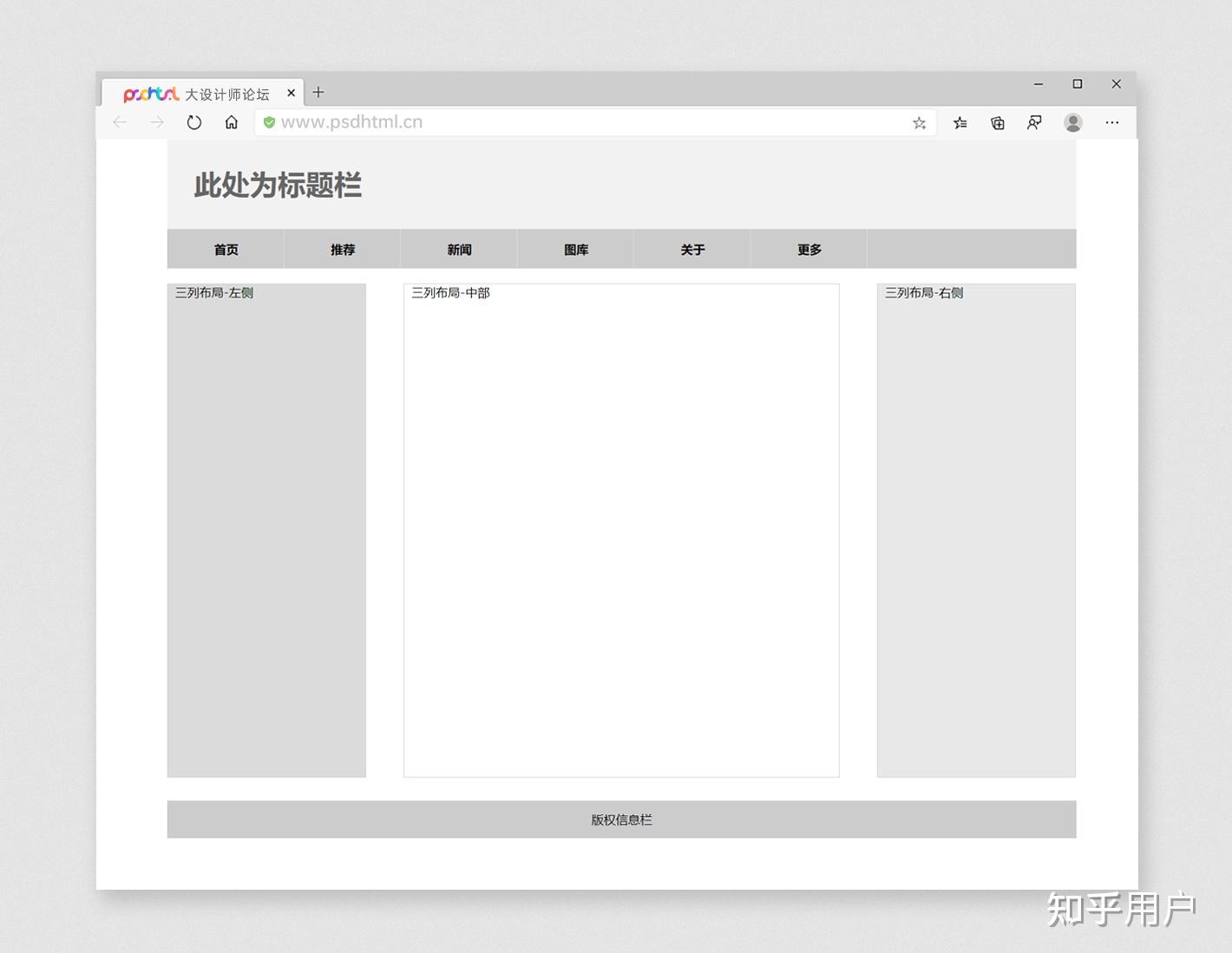
Task: Go to the browser home icon
Action: coord(232,122)
